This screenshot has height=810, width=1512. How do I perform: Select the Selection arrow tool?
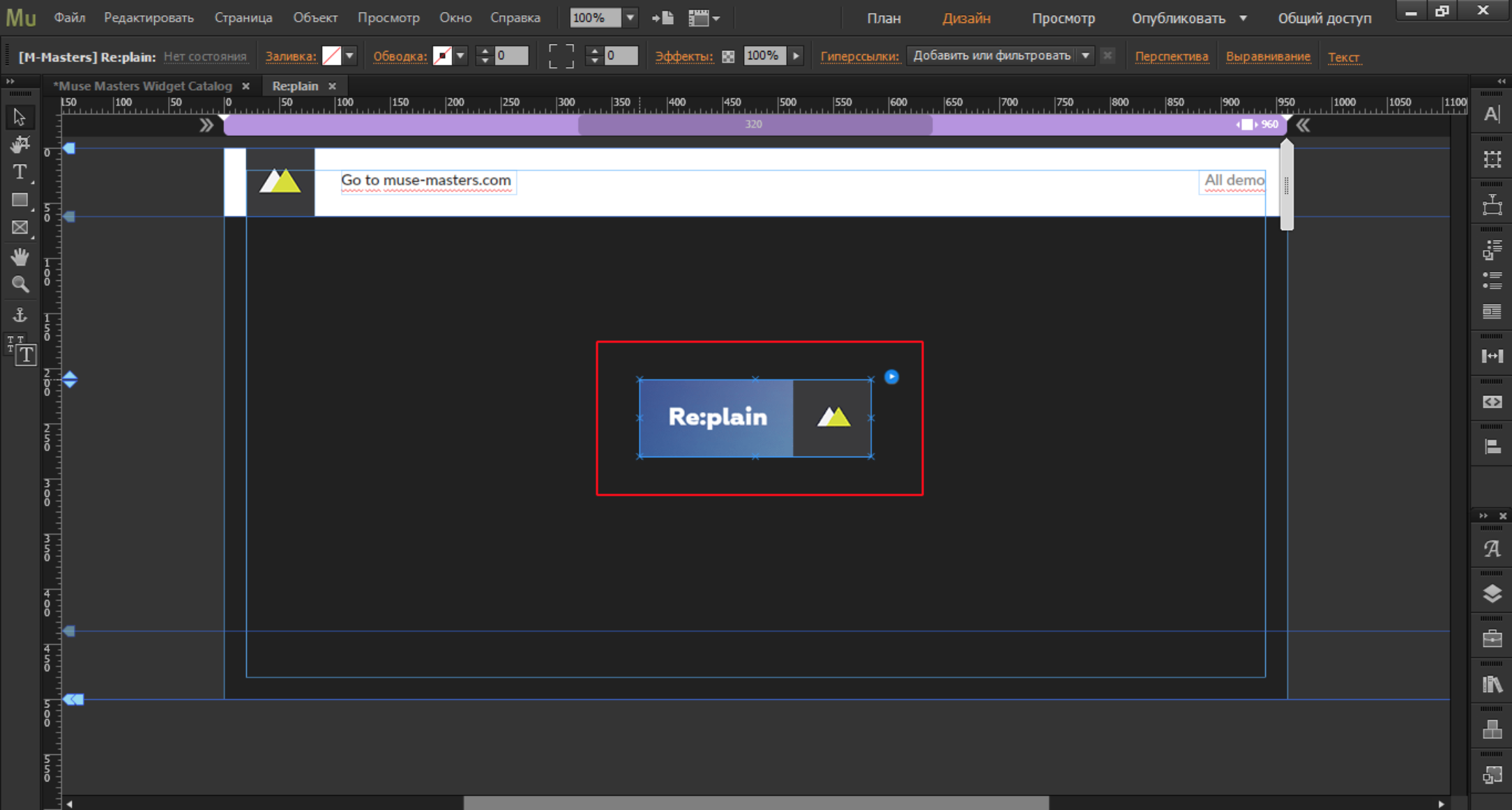coord(20,116)
